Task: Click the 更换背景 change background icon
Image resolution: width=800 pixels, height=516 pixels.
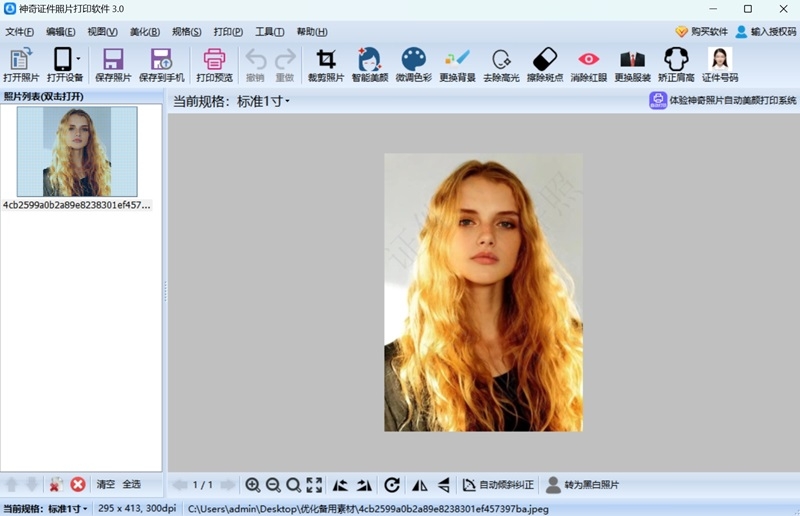Action: (x=457, y=60)
